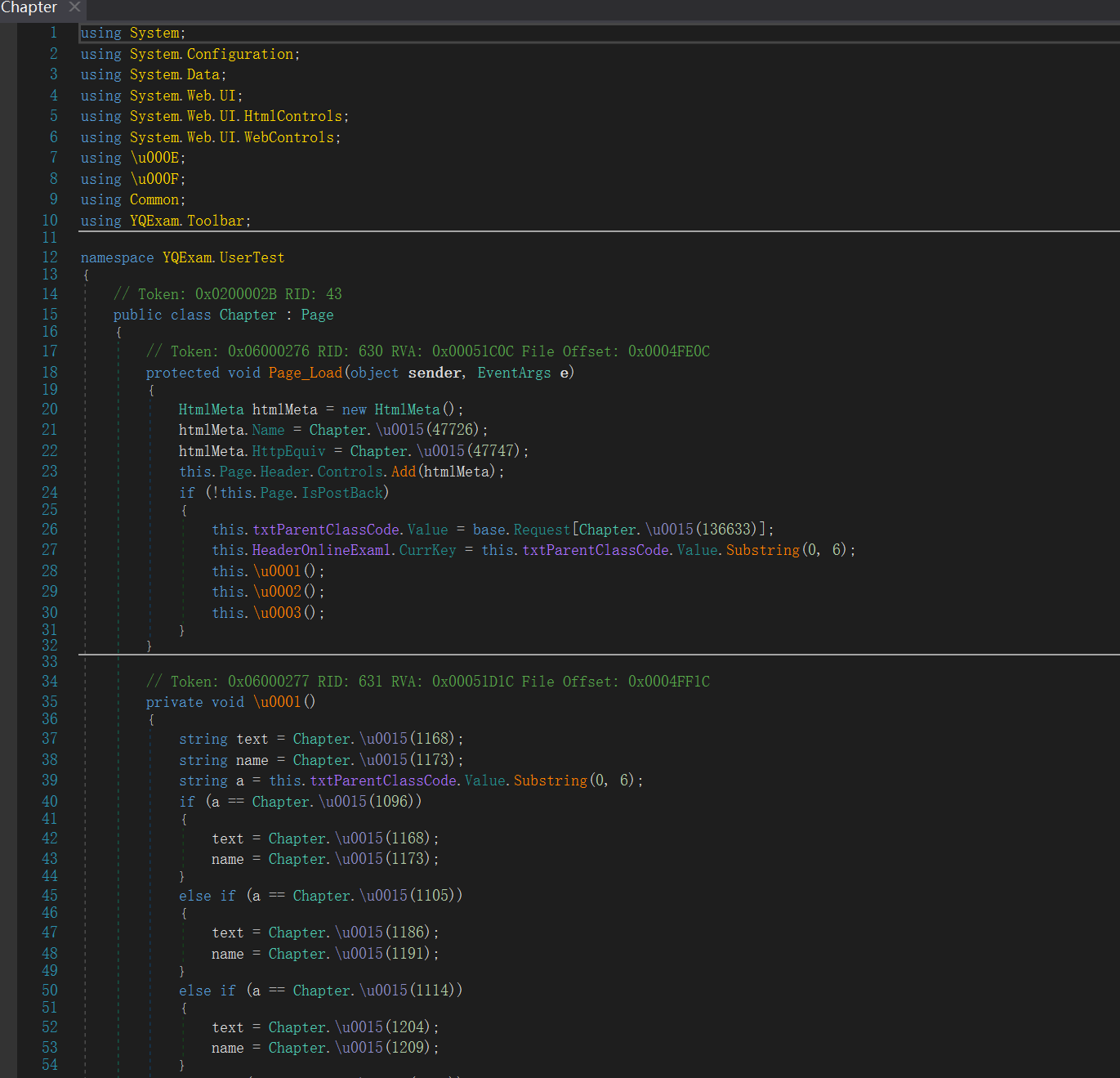Click the Request property after base
Viewport: 1120px width, 1078px height.
(542, 530)
